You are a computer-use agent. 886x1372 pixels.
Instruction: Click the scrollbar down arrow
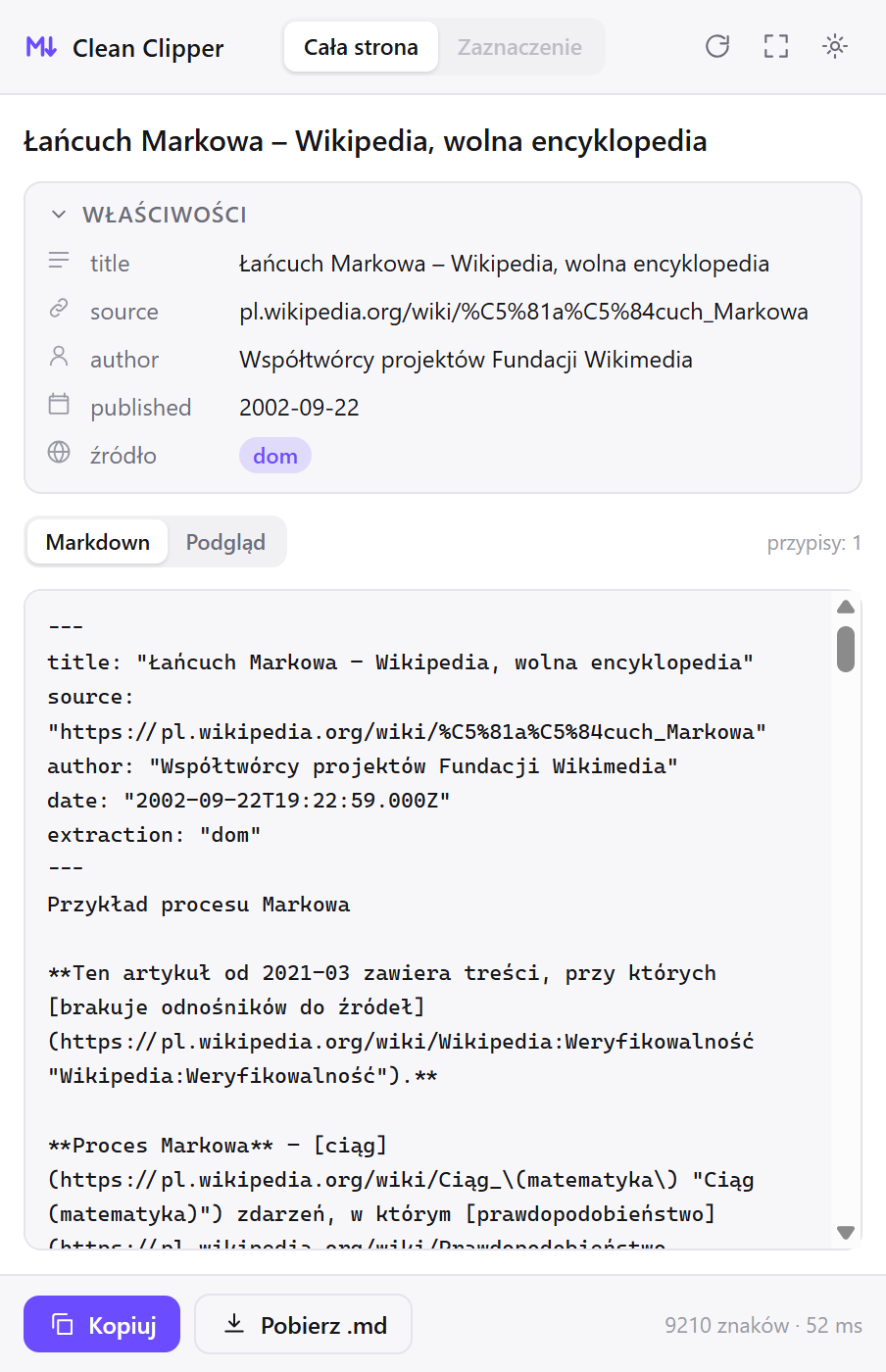coord(846,1232)
